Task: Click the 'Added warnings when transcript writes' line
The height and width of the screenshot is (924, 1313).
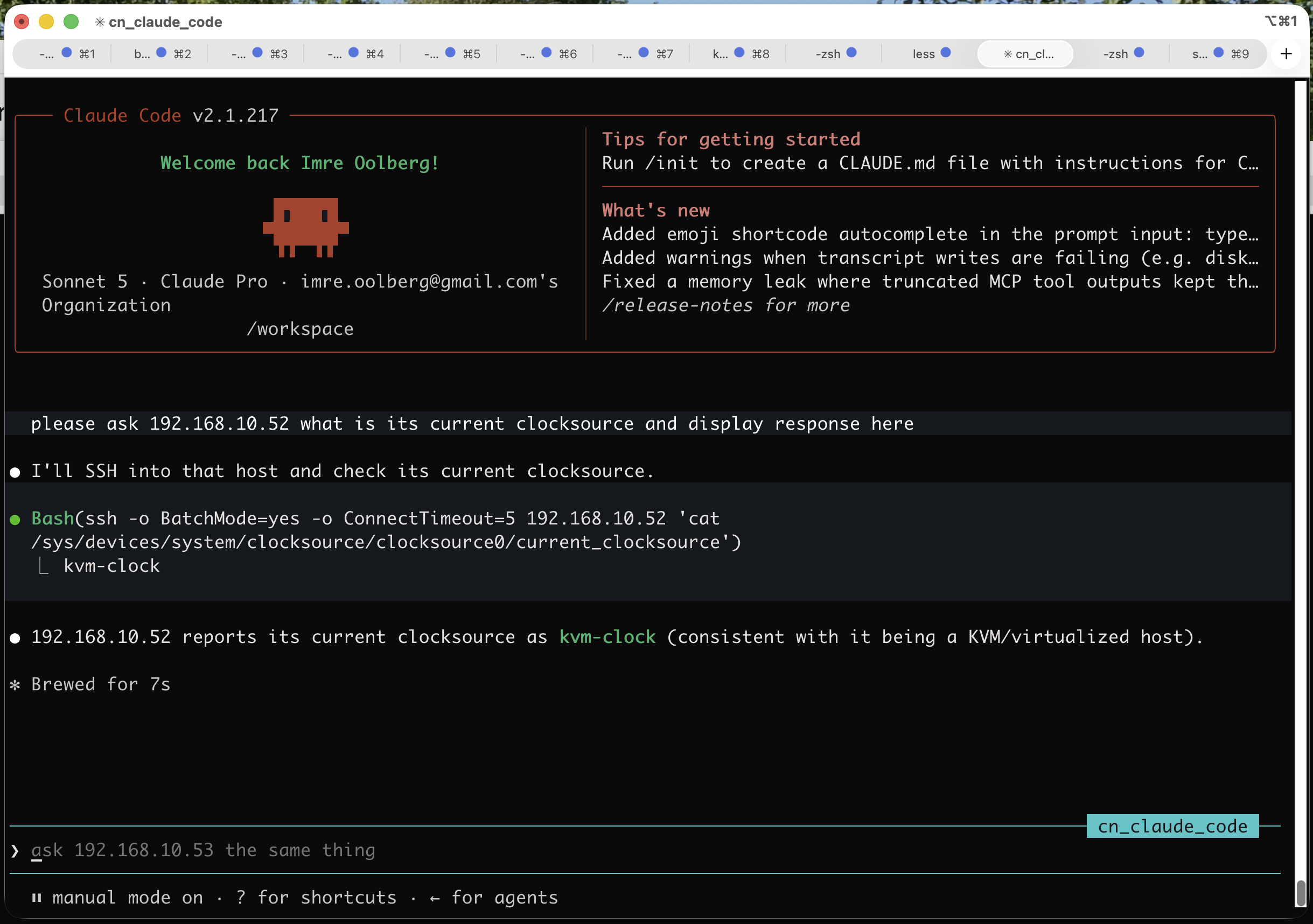Action: [x=931, y=258]
